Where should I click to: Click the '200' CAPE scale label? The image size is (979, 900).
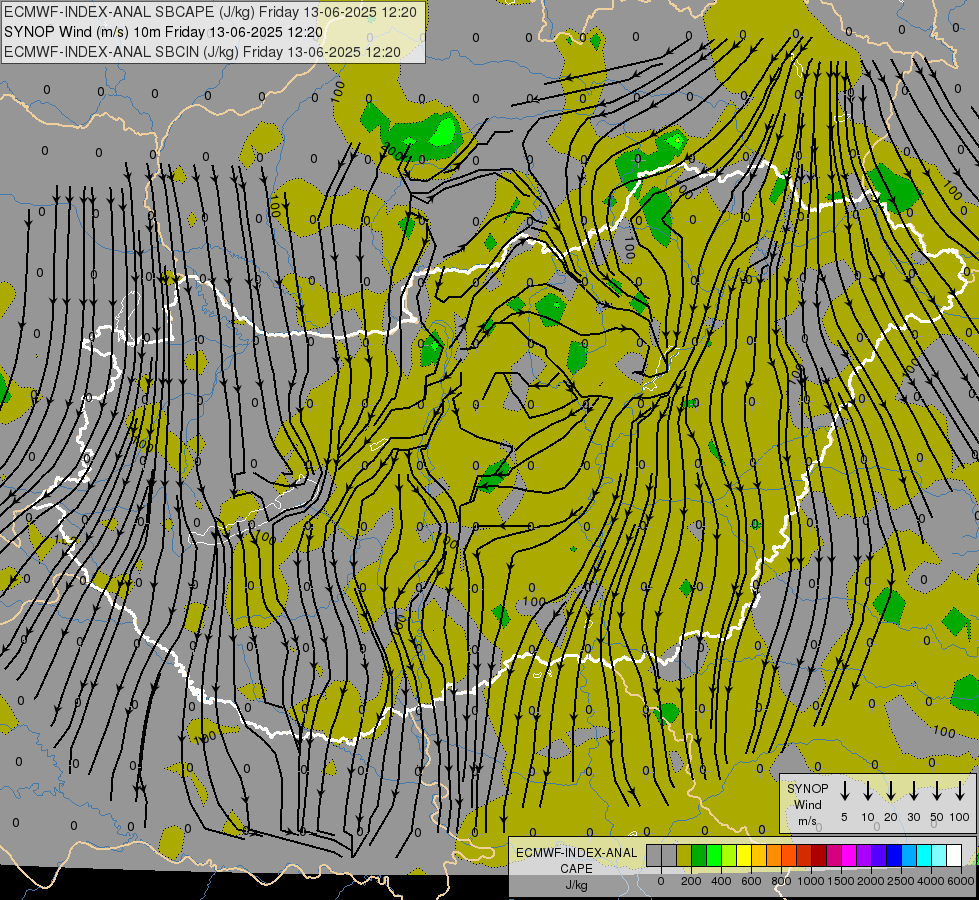[691, 881]
